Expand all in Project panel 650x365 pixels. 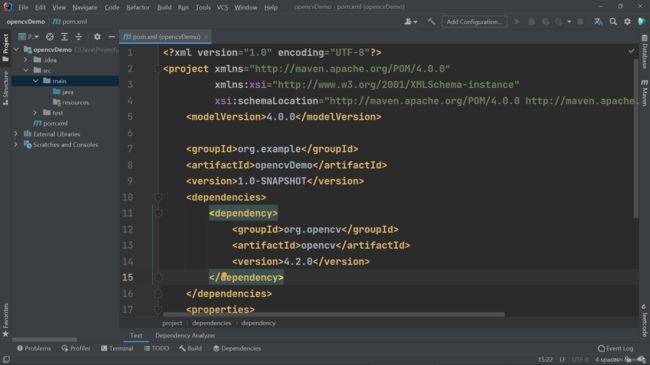point(64,37)
